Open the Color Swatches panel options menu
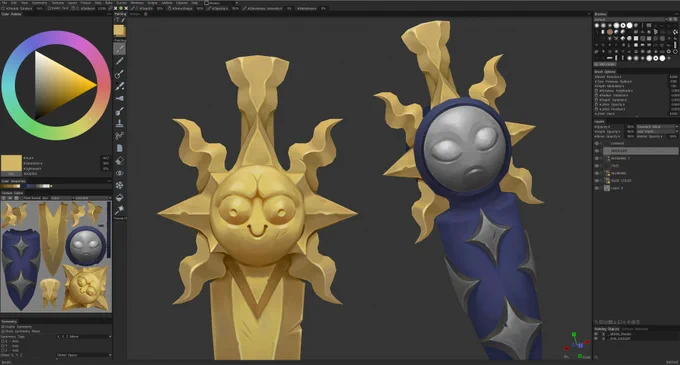Image resolution: width=680 pixels, height=365 pixels. pyautogui.click(x=108, y=181)
